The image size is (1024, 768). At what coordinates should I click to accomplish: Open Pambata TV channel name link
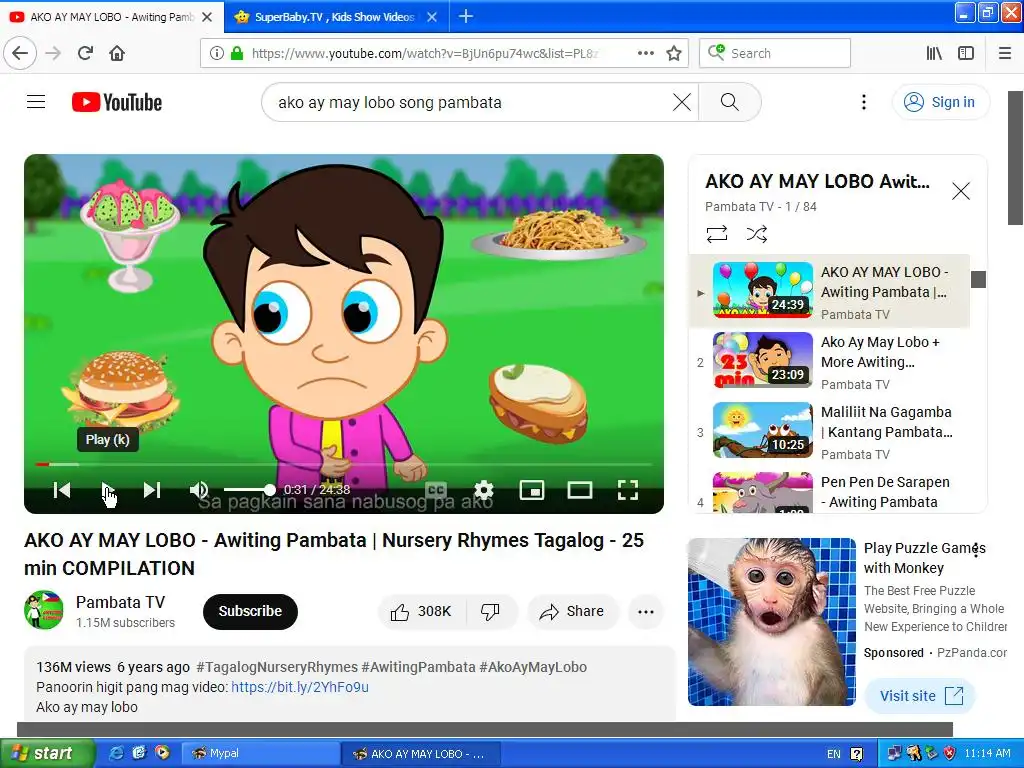(x=120, y=601)
